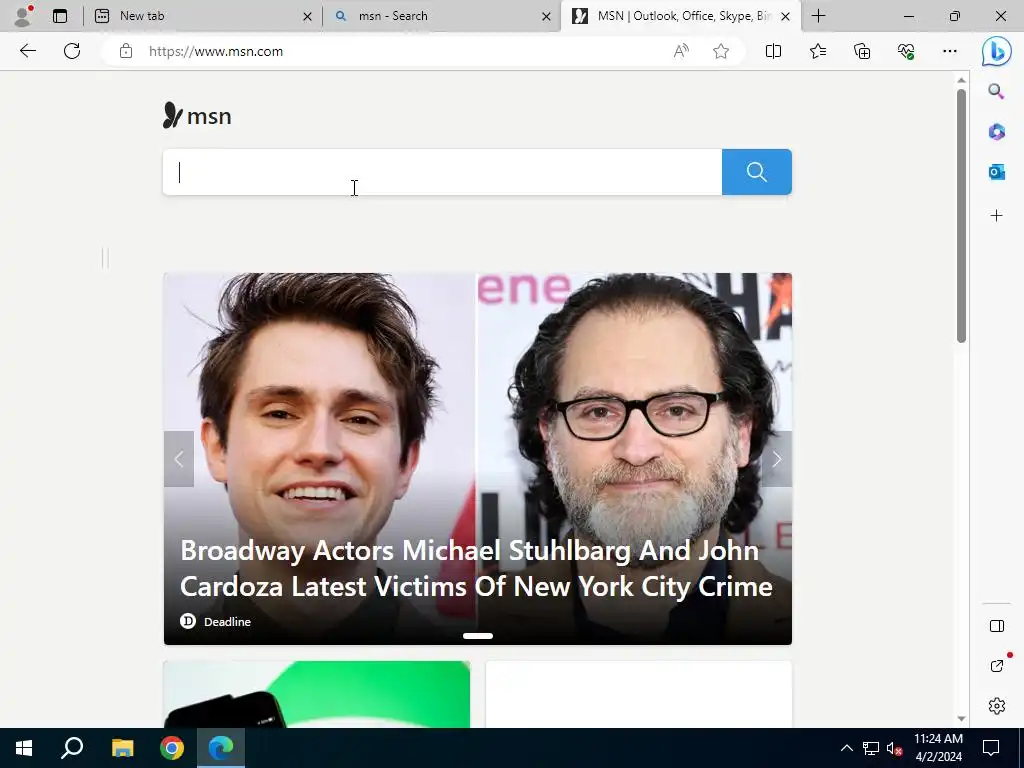Image resolution: width=1024 pixels, height=768 pixels.
Task: Open the green phone article thumbnail
Action: point(316,694)
